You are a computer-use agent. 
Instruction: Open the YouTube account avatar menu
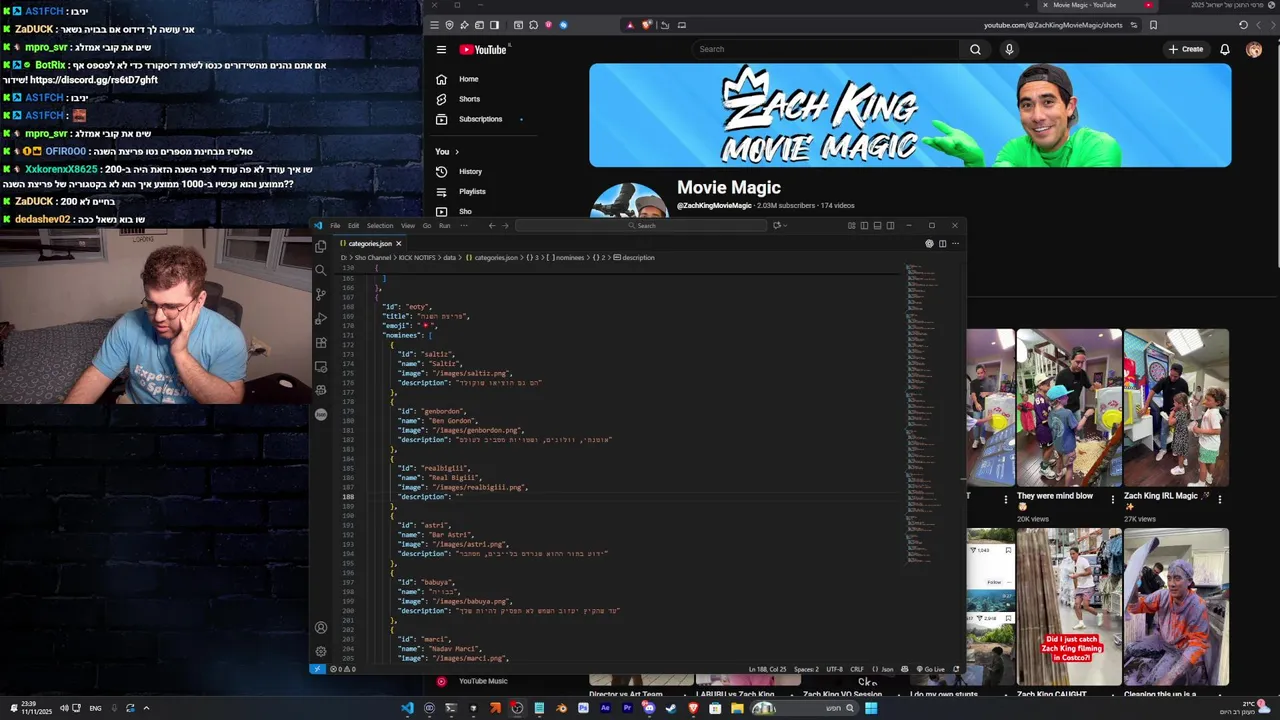pyautogui.click(x=1254, y=49)
